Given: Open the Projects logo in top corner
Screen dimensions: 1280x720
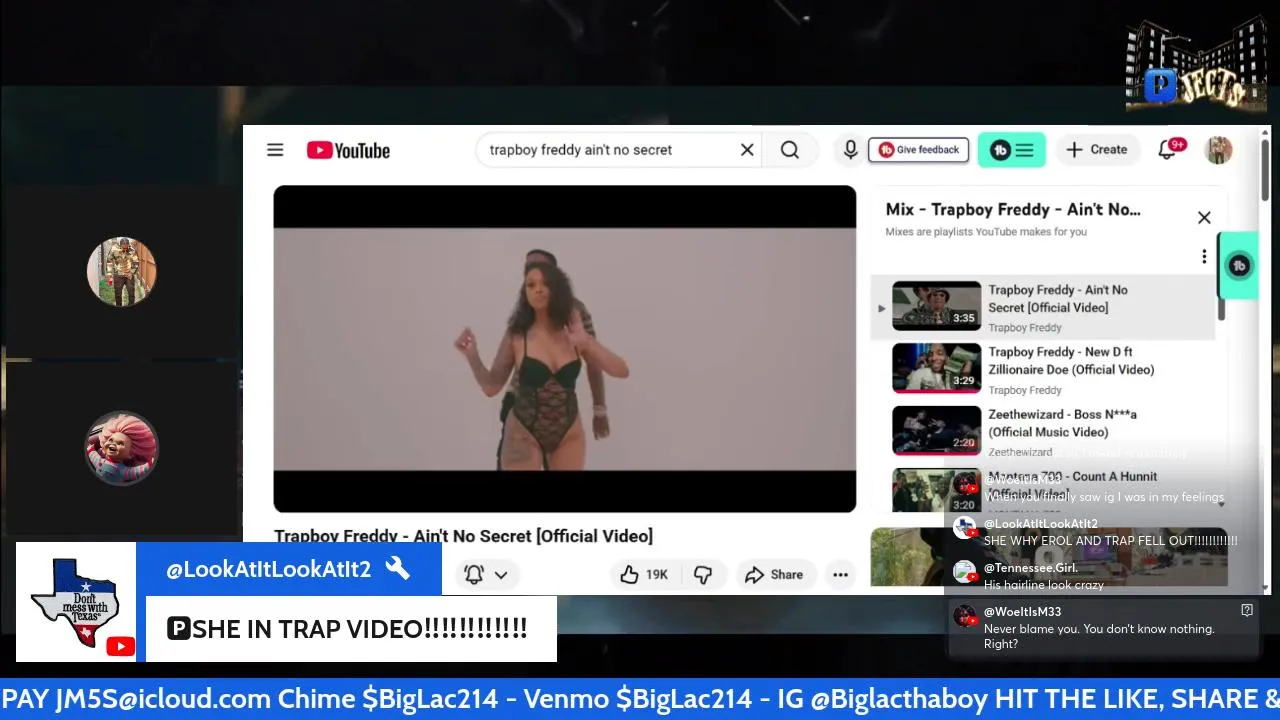Looking at the screenshot, I should coord(1196,65).
